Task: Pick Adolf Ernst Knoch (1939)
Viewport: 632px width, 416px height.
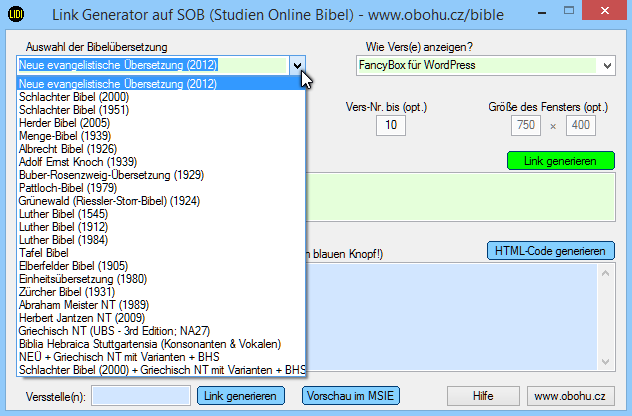Action: [161, 162]
